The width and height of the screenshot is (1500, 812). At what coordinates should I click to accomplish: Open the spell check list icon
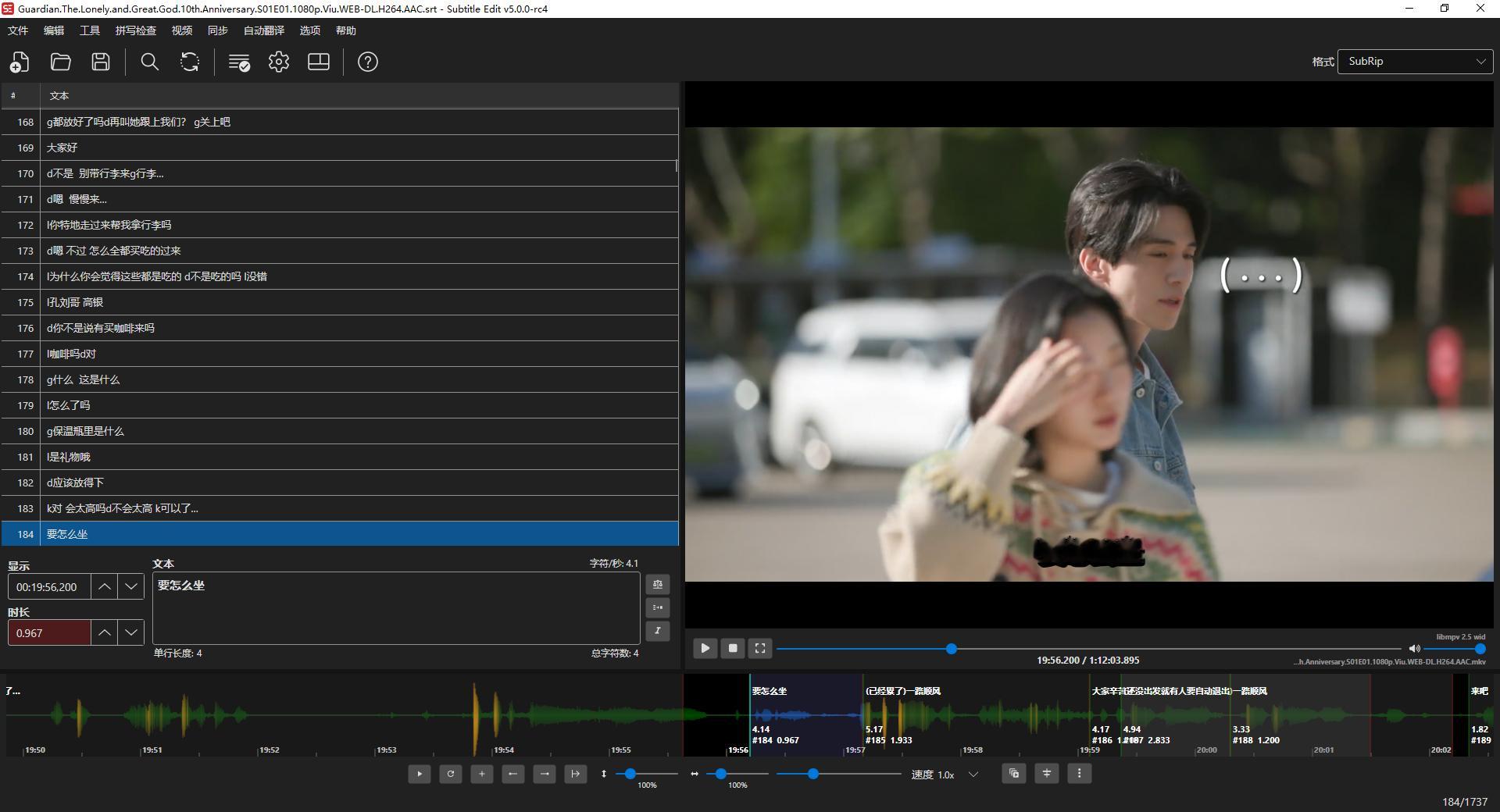pos(239,62)
